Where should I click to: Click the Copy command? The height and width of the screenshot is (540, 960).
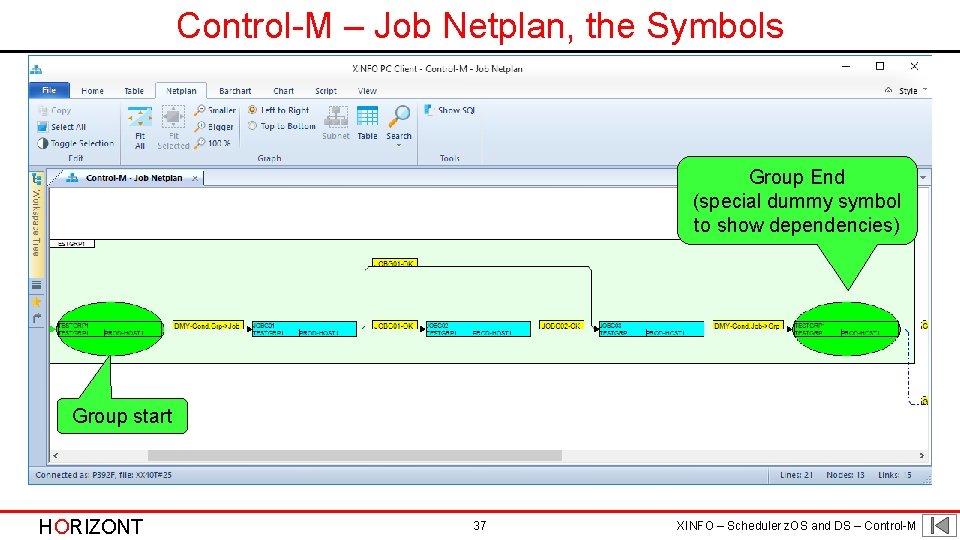click(54, 111)
